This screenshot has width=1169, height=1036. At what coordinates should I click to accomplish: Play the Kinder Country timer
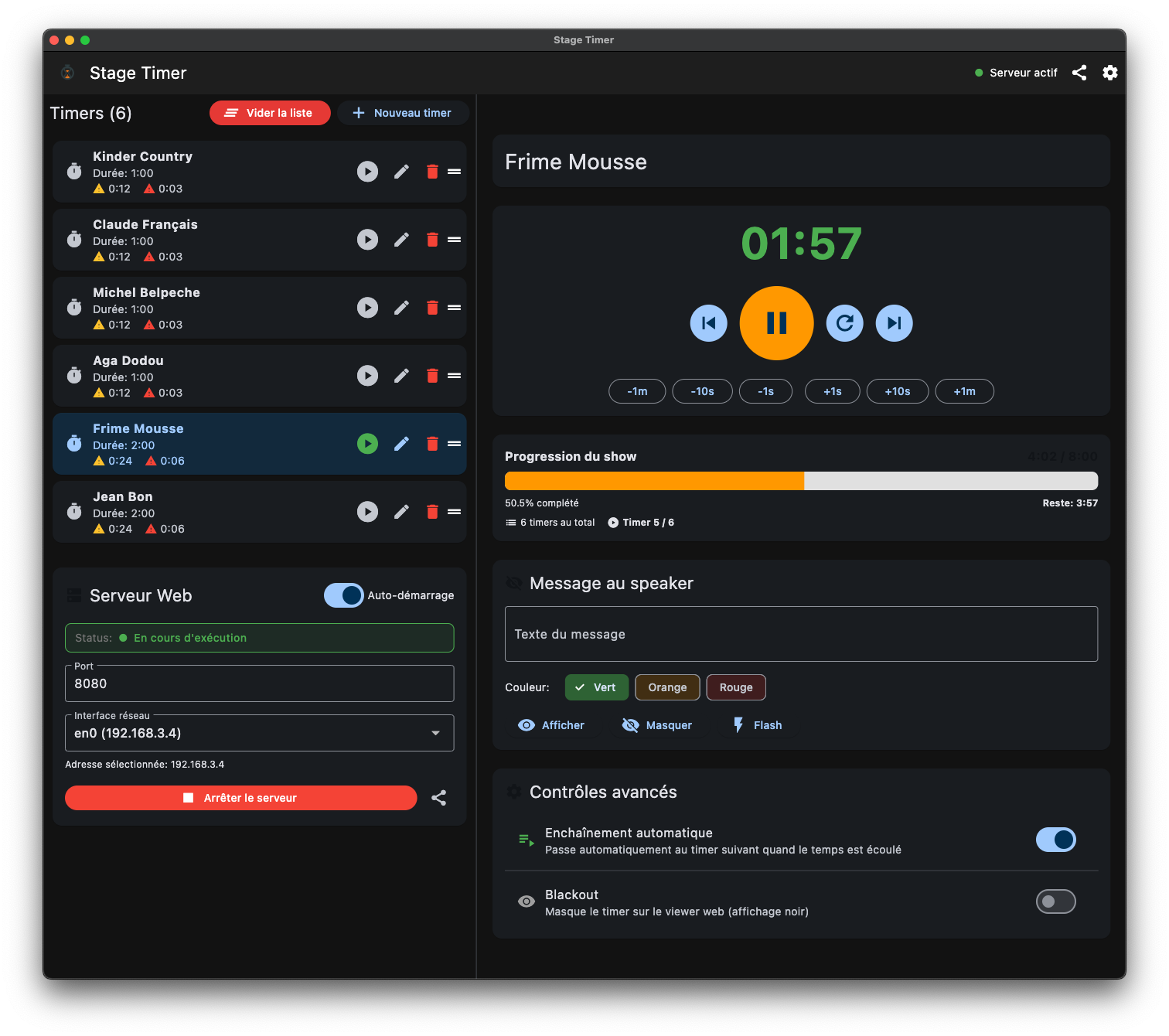click(x=367, y=171)
